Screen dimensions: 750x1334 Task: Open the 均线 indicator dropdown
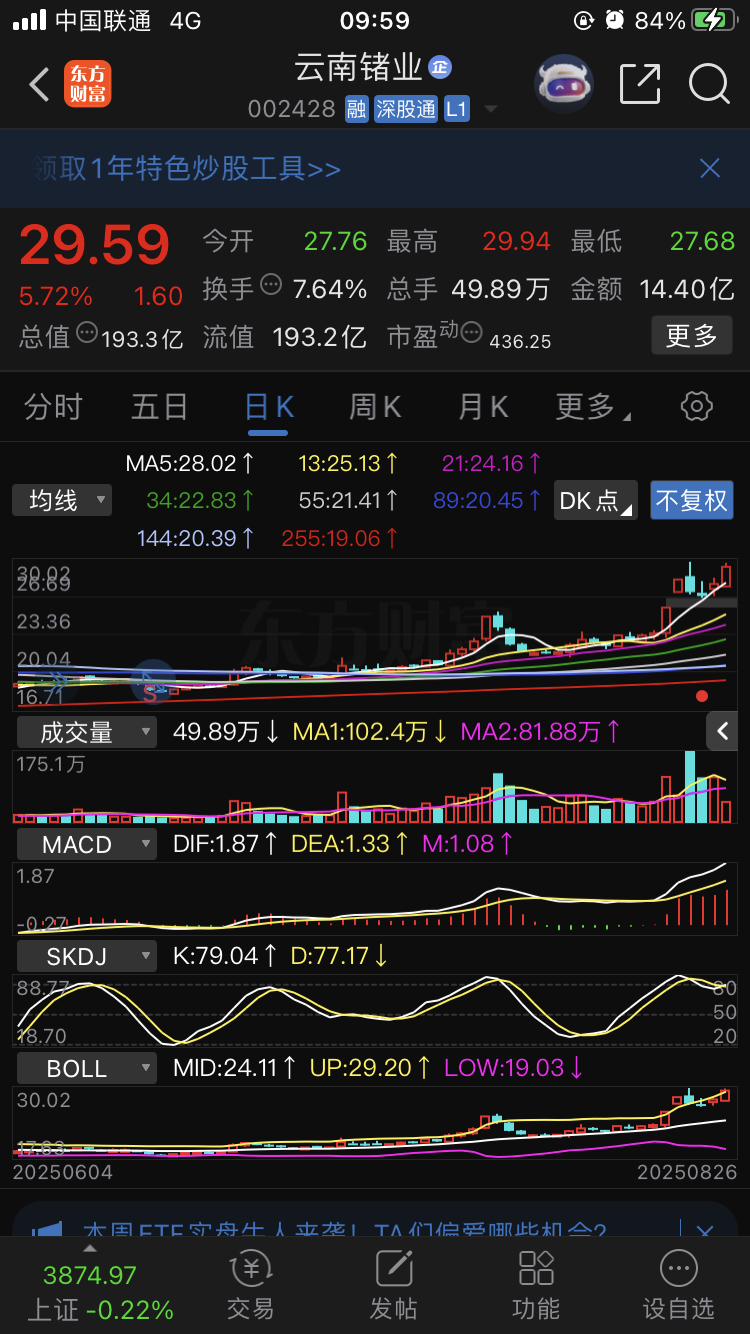tap(62, 500)
